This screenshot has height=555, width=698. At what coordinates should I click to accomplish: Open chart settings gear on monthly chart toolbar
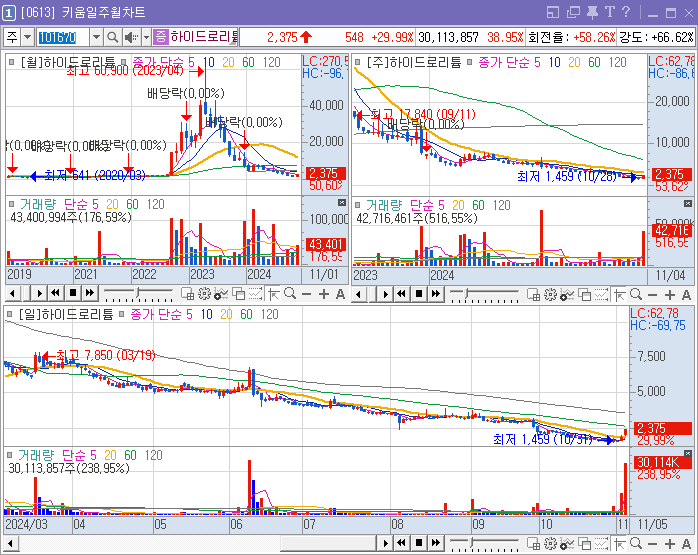[x=204, y=294]
